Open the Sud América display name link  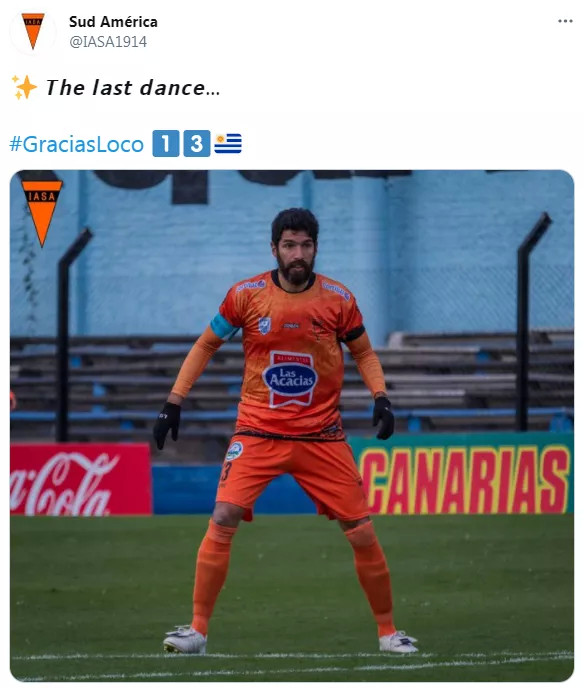tap(113, 22)
